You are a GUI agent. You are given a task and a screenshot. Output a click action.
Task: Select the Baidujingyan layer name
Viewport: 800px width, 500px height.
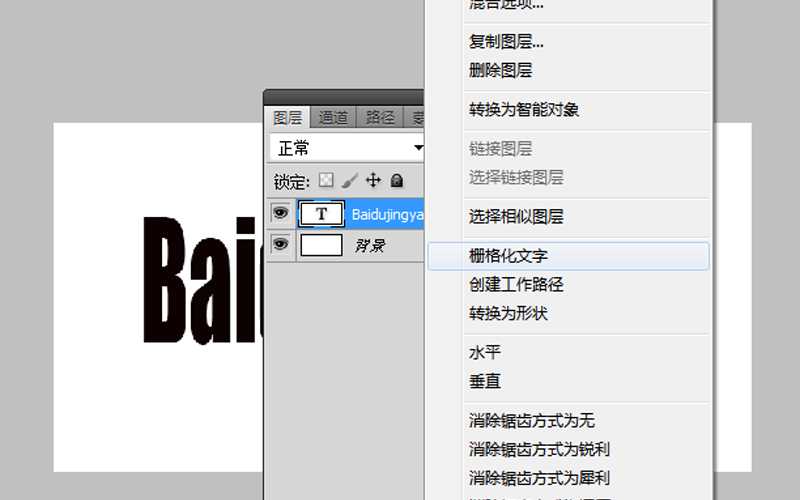(x=387, y=214)
